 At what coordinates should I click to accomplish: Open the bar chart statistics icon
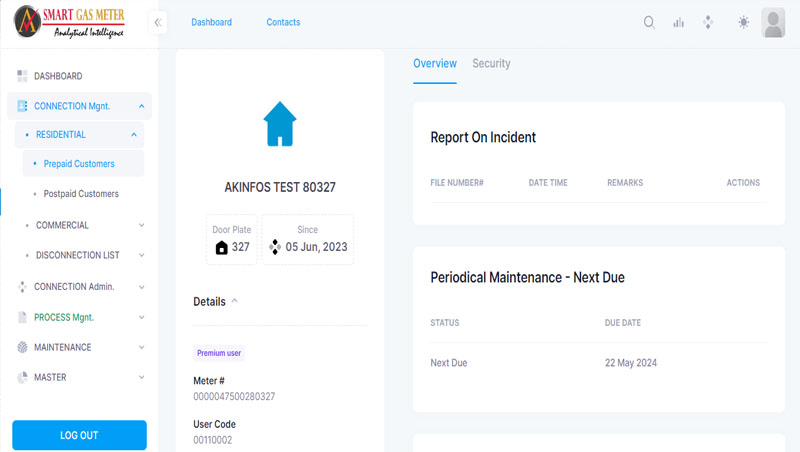coord(679,22)
